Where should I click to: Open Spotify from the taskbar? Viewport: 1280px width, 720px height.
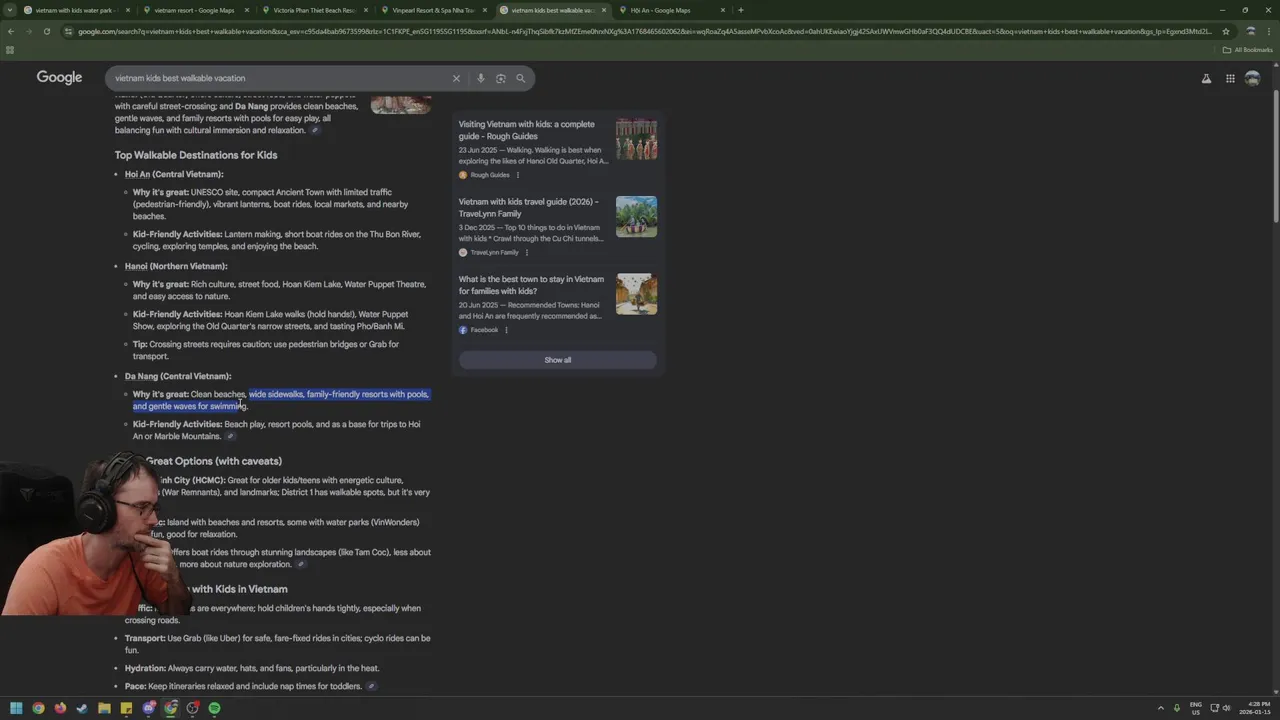point(214,708)
